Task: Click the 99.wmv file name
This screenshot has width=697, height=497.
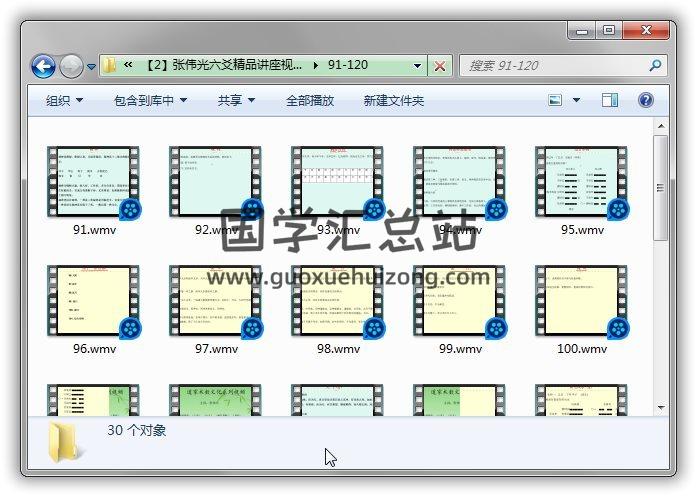Action: coord(461,349)
